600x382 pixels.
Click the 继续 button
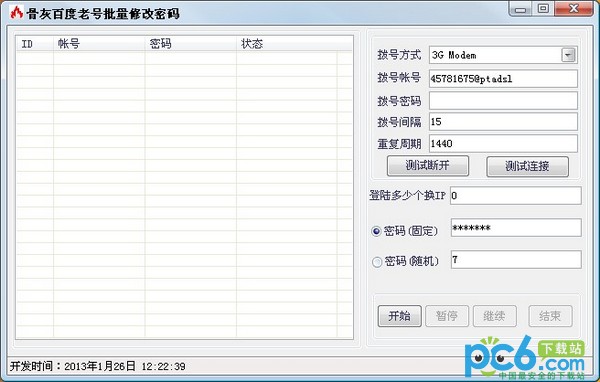click(494, 316)
